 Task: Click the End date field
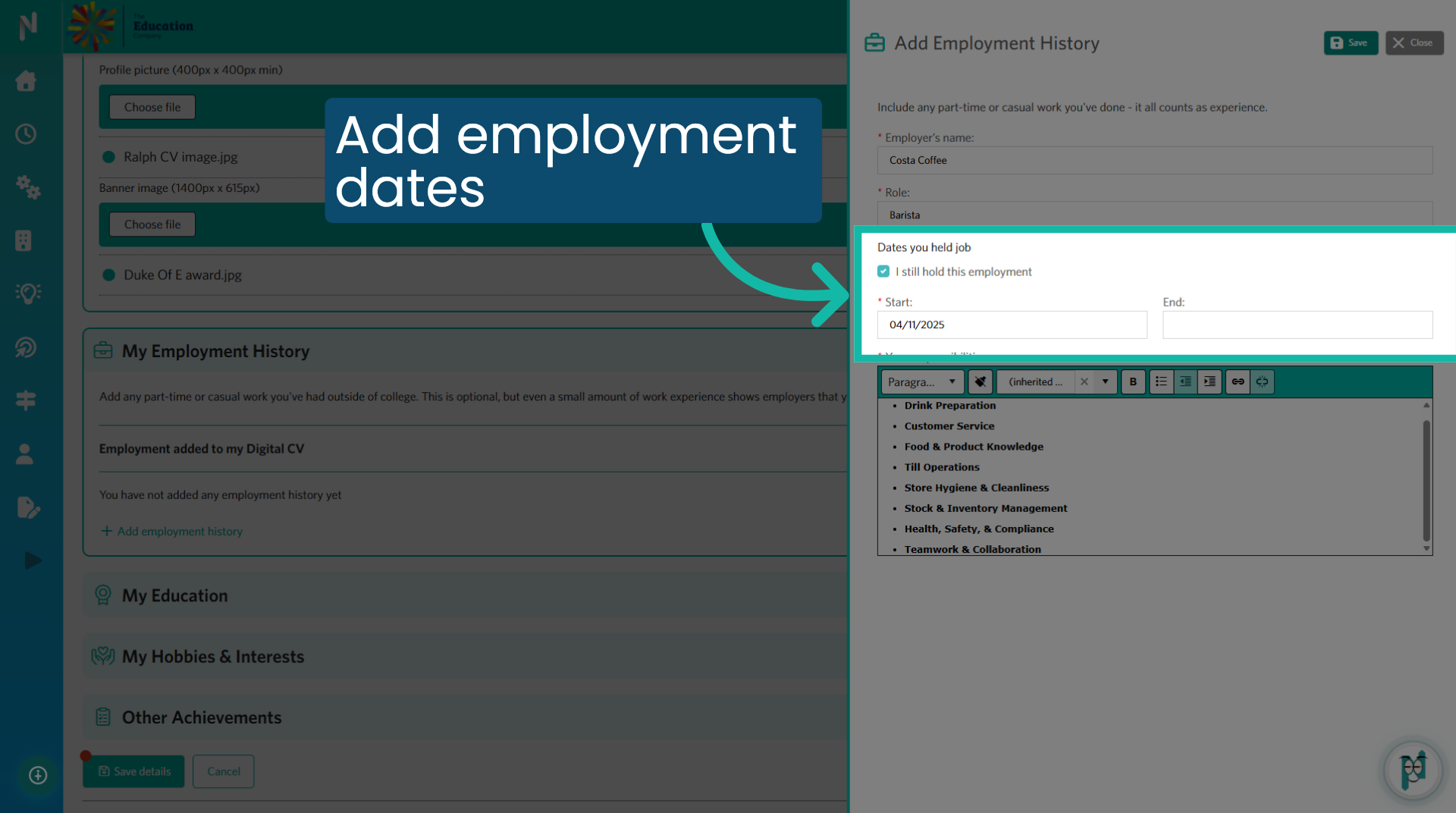coord(1298,325)
